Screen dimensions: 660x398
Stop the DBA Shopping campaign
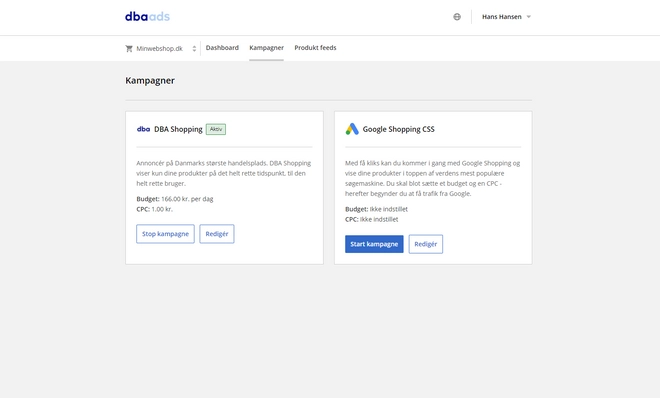coord(165,234)
